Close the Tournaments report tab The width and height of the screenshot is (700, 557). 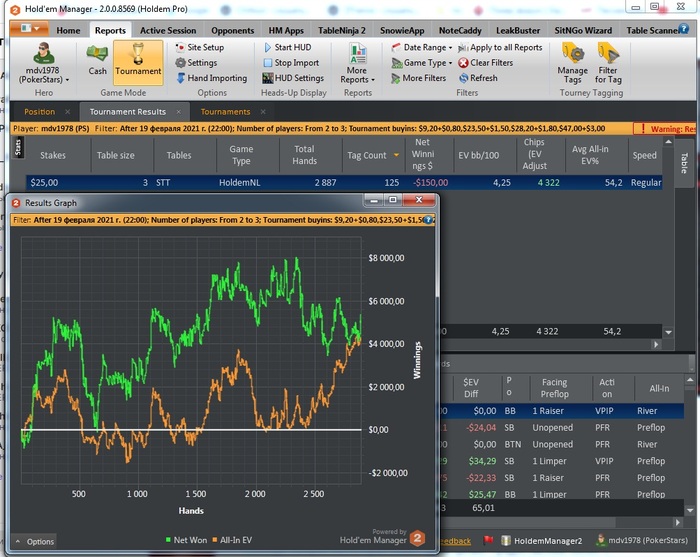click(x=263, y=112)
